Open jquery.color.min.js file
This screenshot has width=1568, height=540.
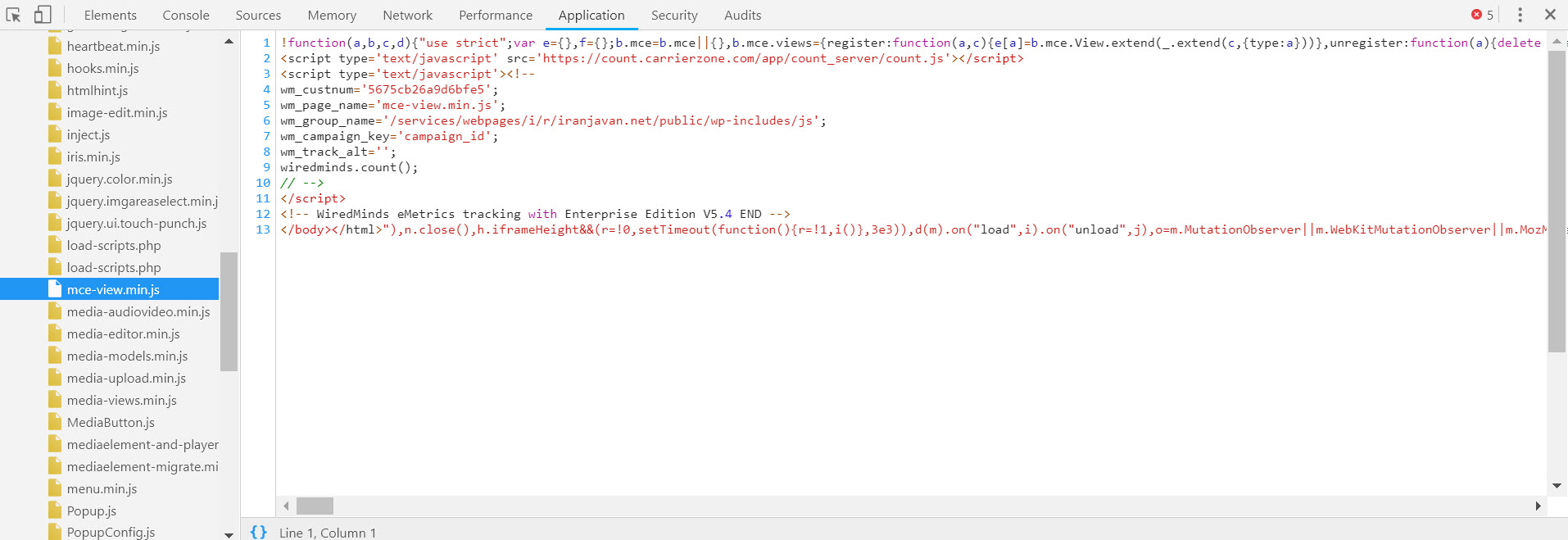[x=120, y=179]
